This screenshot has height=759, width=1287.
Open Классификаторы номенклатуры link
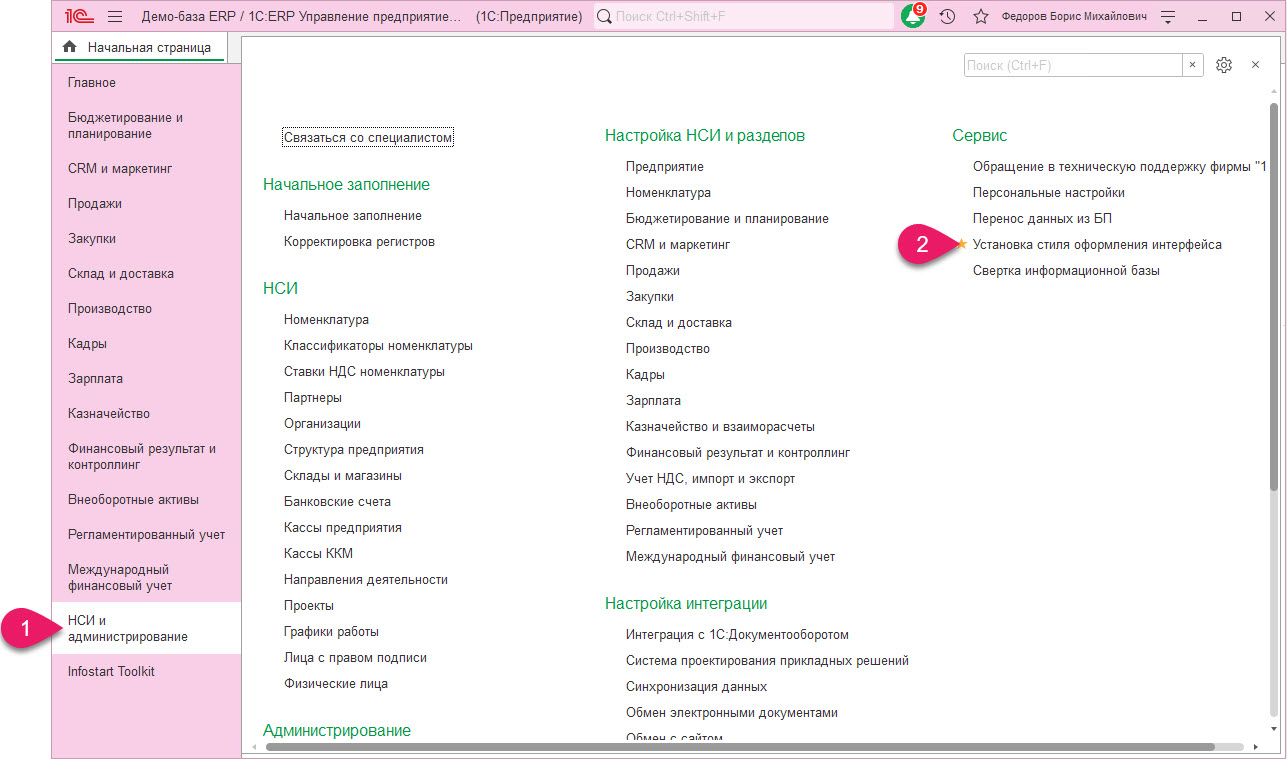[378, 346]
